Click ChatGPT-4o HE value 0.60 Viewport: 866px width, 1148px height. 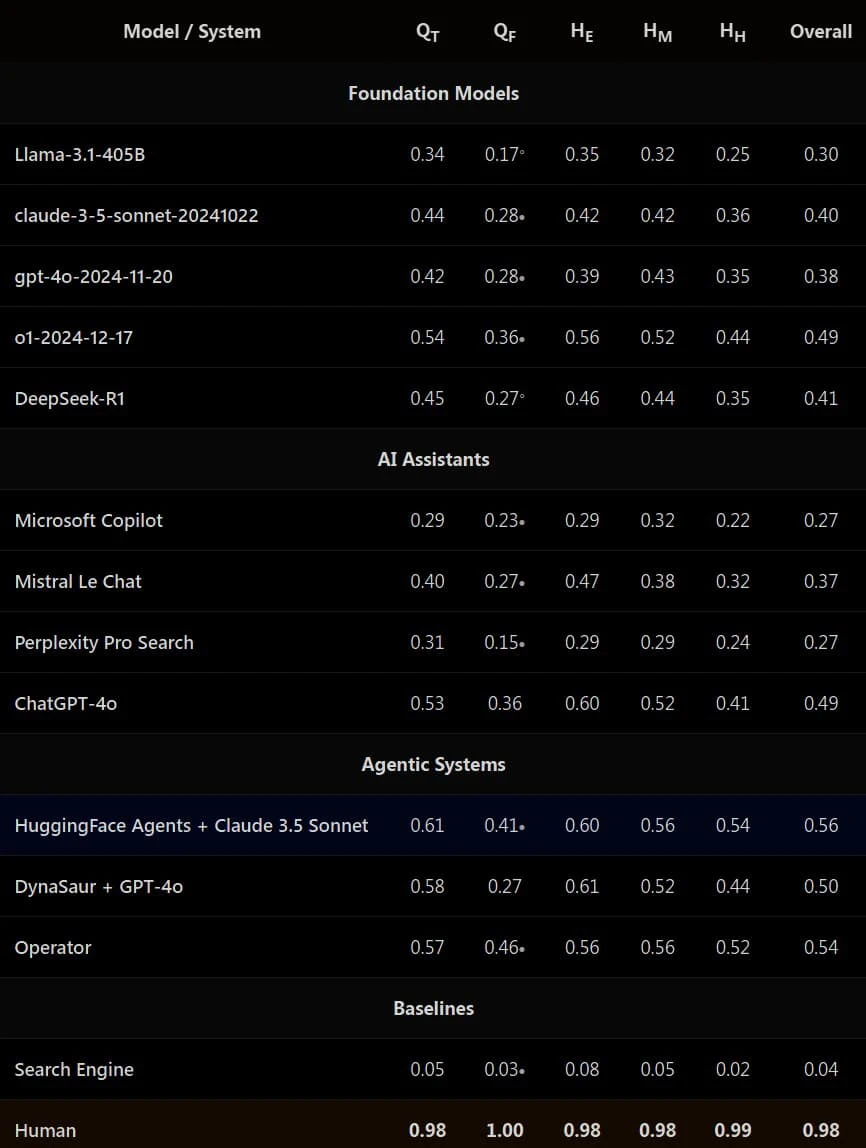pyautogui.click(x=582, y=704)
